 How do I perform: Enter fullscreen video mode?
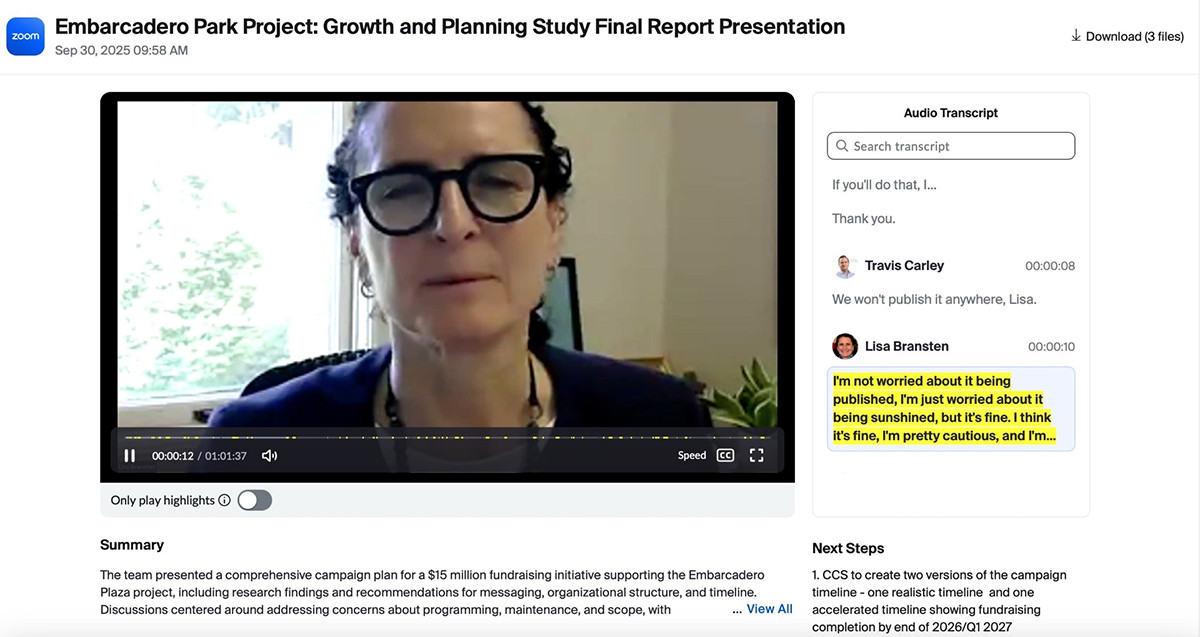click(x=757, y=456)
